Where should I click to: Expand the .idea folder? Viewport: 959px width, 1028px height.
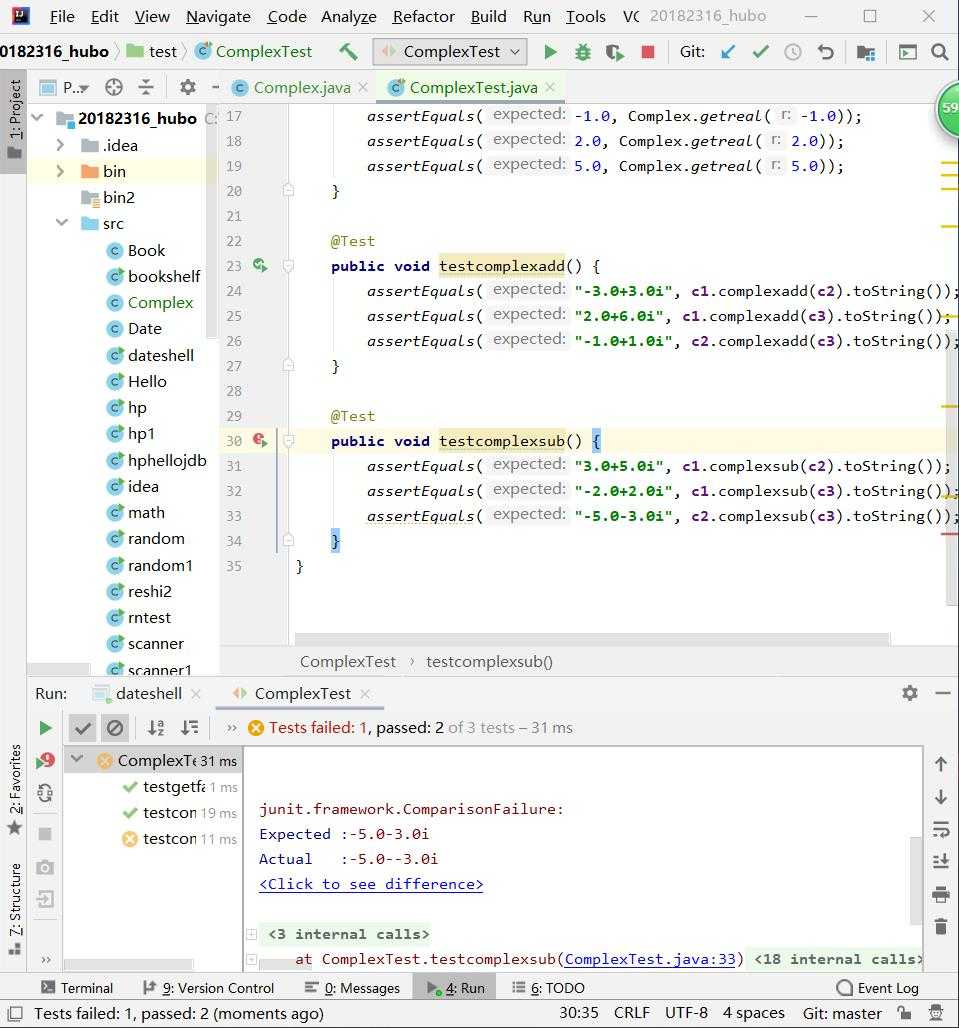(x=61, y=145)
